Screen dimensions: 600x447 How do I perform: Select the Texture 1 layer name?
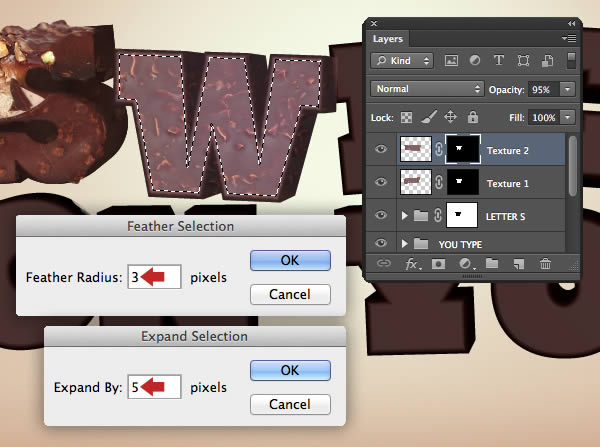[x=507, y=184]
